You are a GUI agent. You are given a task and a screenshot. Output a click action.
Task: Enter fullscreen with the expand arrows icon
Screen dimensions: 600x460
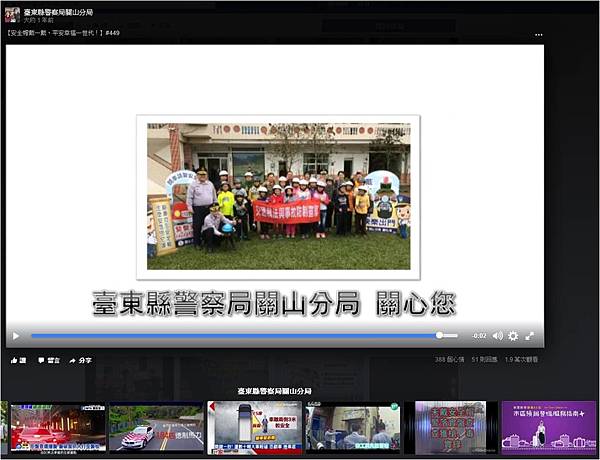click(529, 336)
